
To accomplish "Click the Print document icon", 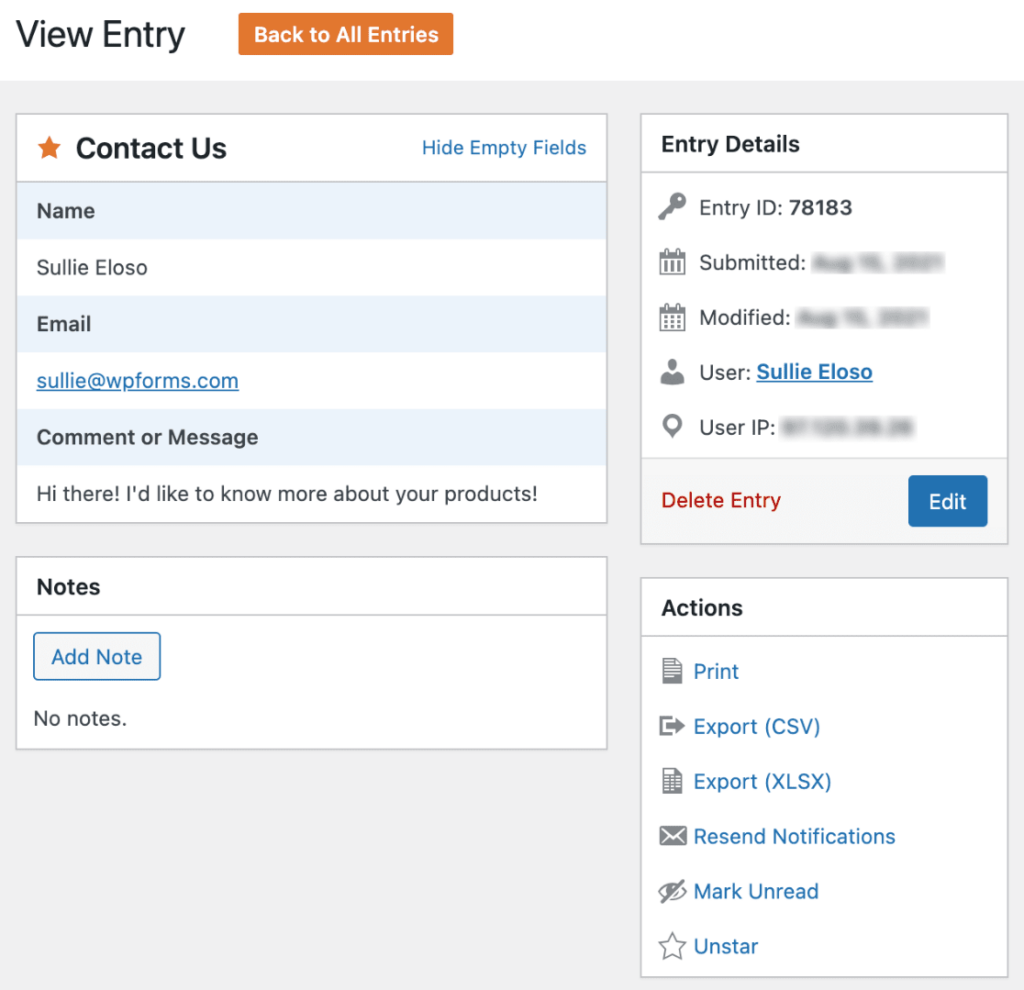I will [x=674, y=671].
